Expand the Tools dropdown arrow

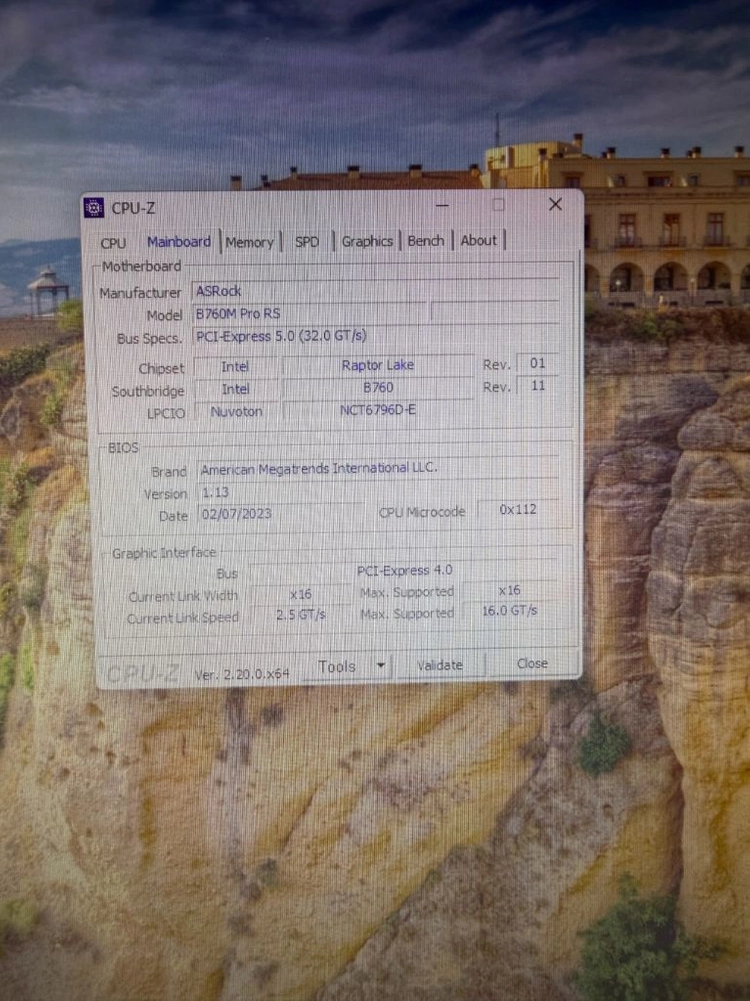click(x=381, y=666)
